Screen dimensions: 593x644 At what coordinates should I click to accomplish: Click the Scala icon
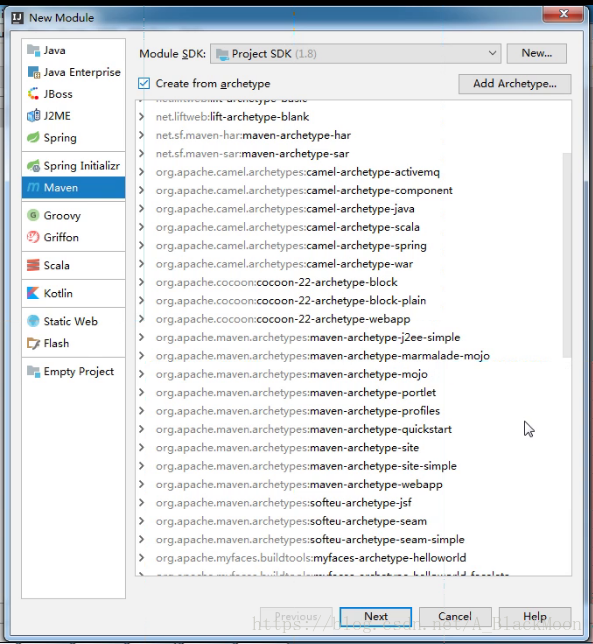pos(33,265)
